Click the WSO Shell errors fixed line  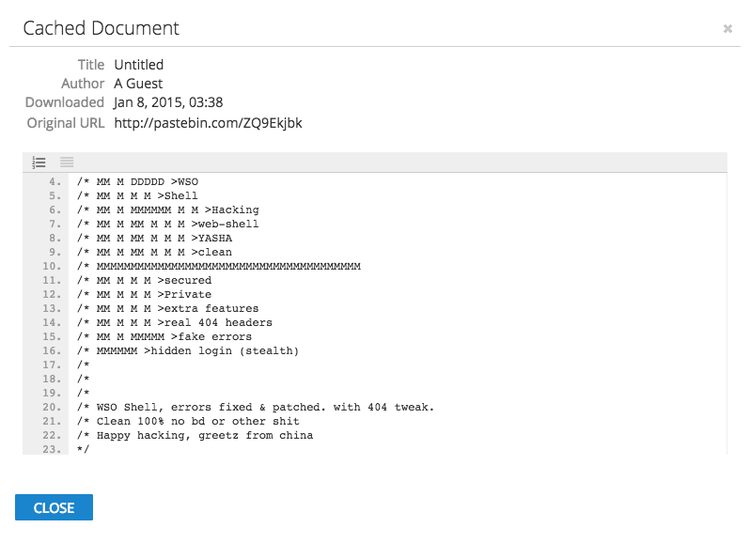(255, 407)
